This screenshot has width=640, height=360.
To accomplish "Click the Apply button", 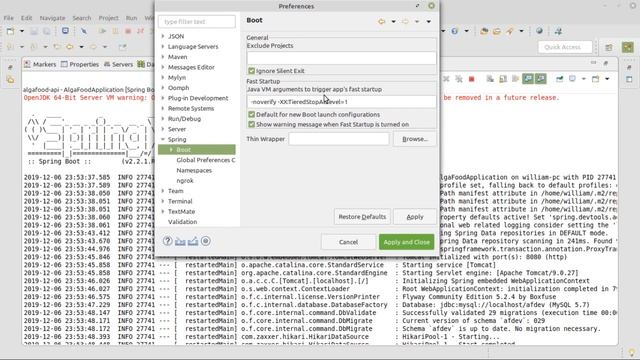I will click(x=415, y=217).
